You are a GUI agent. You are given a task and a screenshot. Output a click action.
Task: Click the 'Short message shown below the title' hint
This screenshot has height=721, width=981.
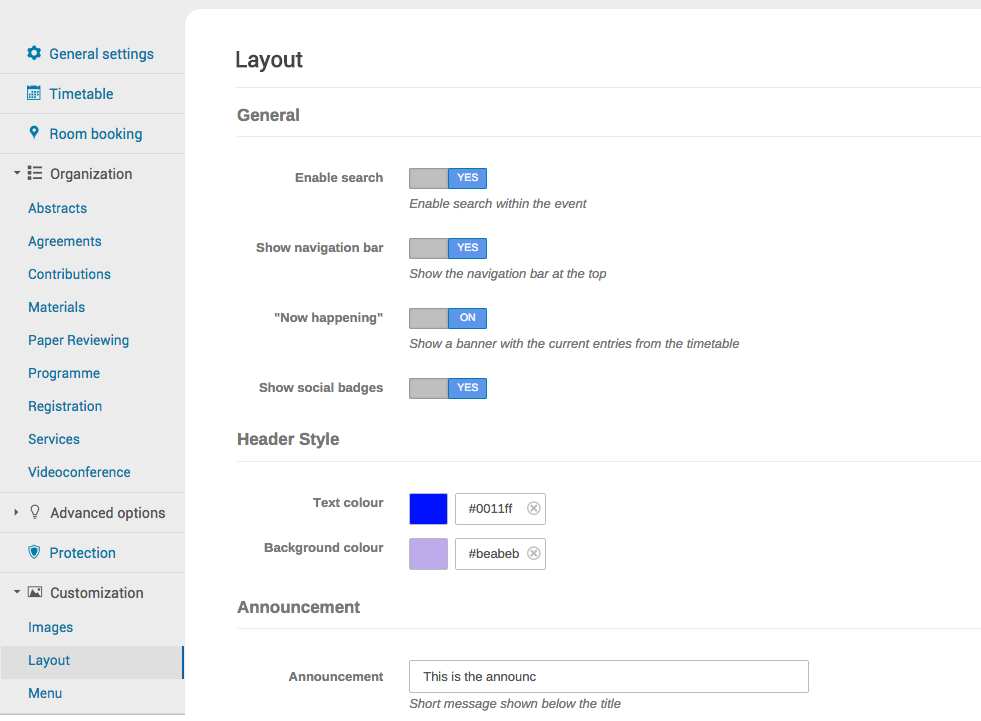[x=515, y=704]
